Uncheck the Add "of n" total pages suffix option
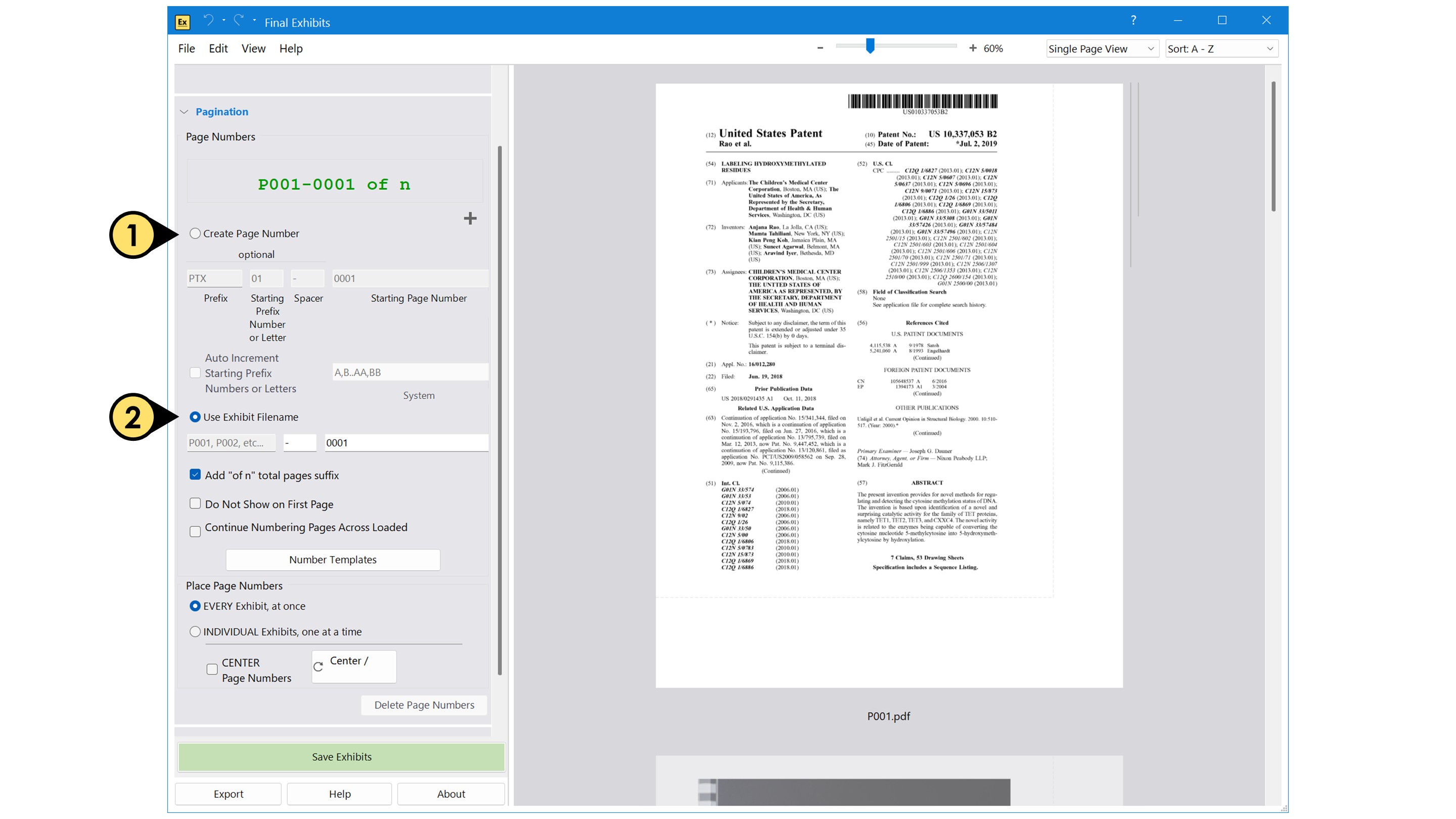1456x819 pixels. 195,475
